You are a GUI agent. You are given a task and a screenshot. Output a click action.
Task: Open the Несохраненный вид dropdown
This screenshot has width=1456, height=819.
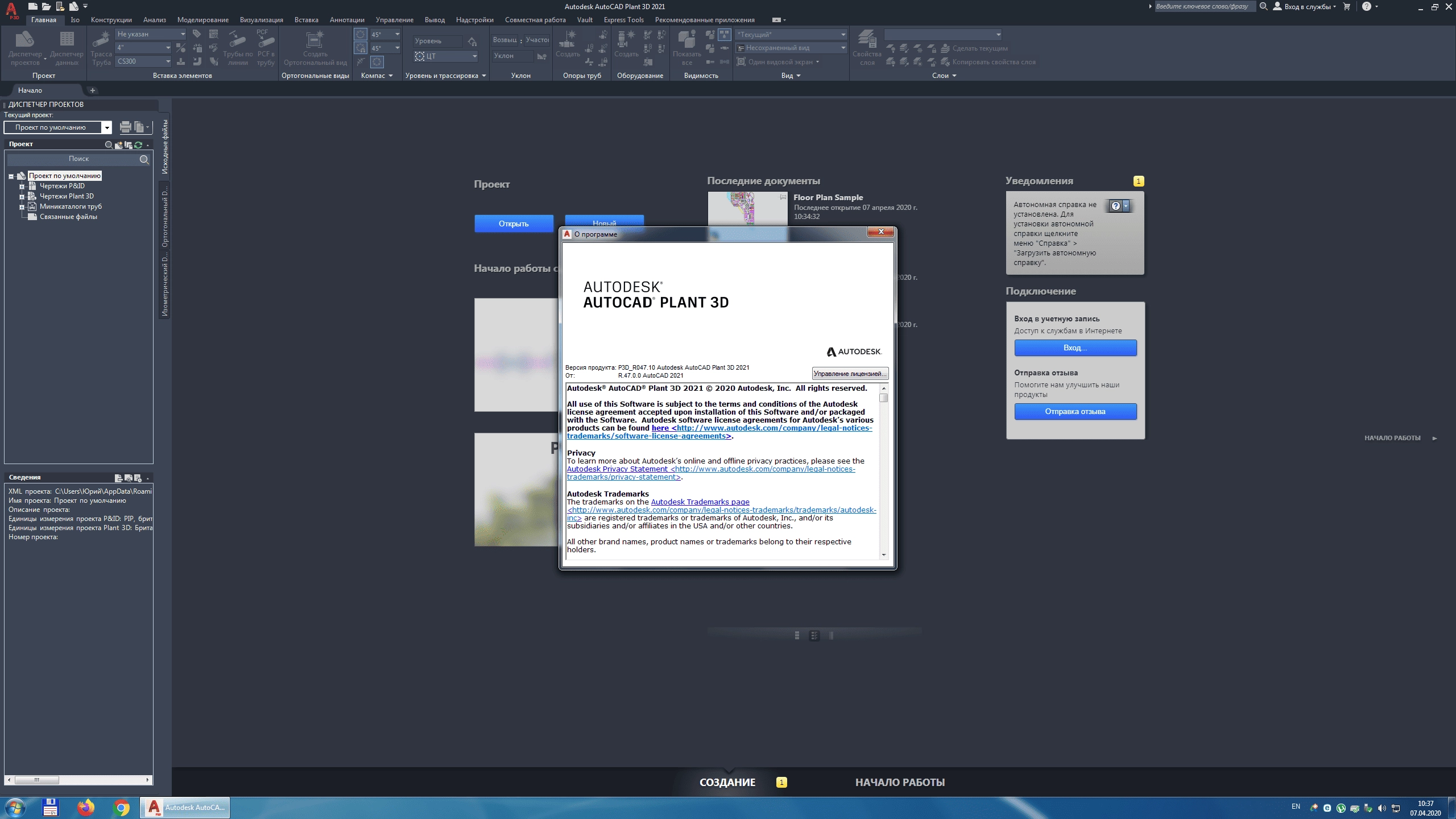tap(791, 48)
